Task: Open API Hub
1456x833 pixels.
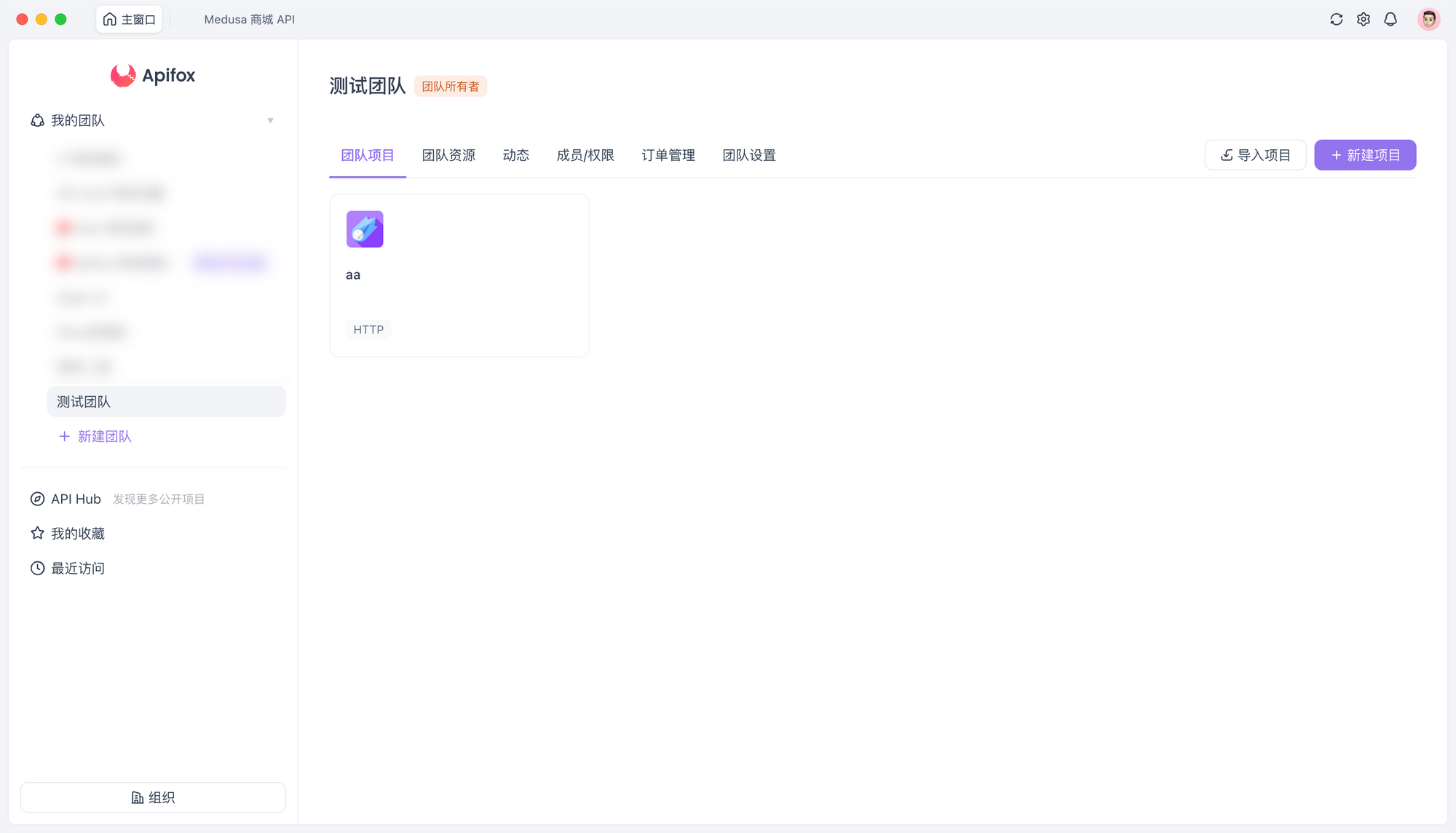Action: [x=76, y=499]
